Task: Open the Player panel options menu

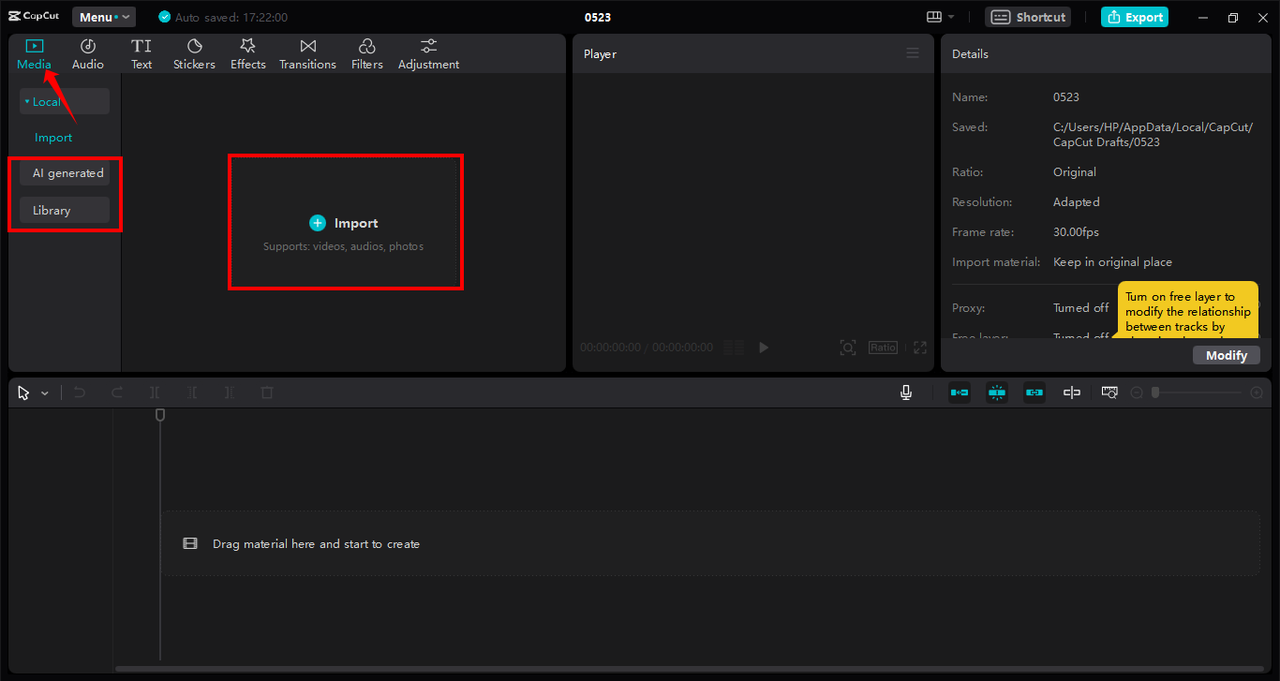Action: [x=913, y=53]
